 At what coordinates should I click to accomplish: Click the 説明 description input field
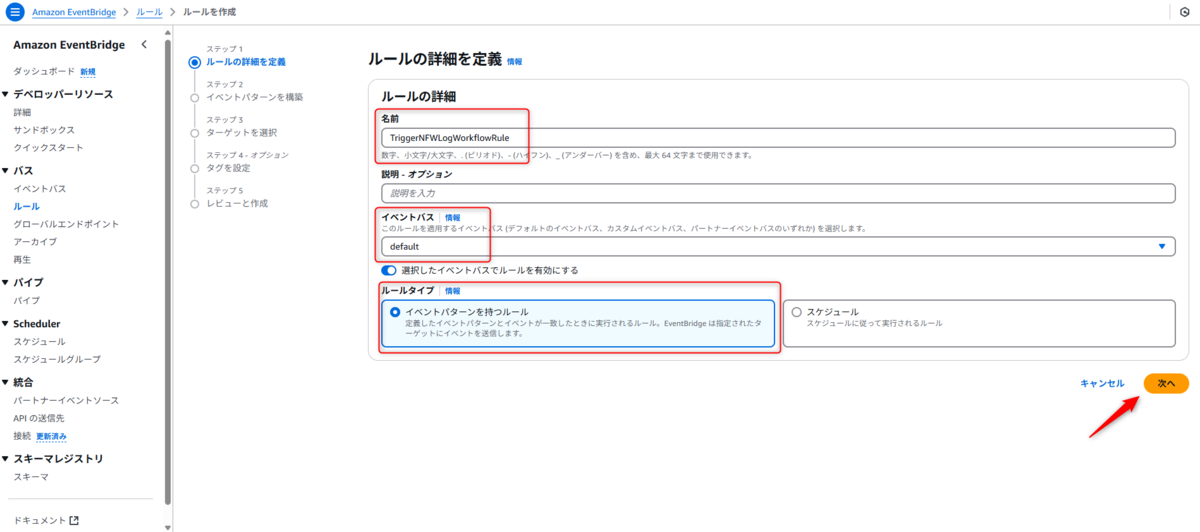[x=778, y=192]
